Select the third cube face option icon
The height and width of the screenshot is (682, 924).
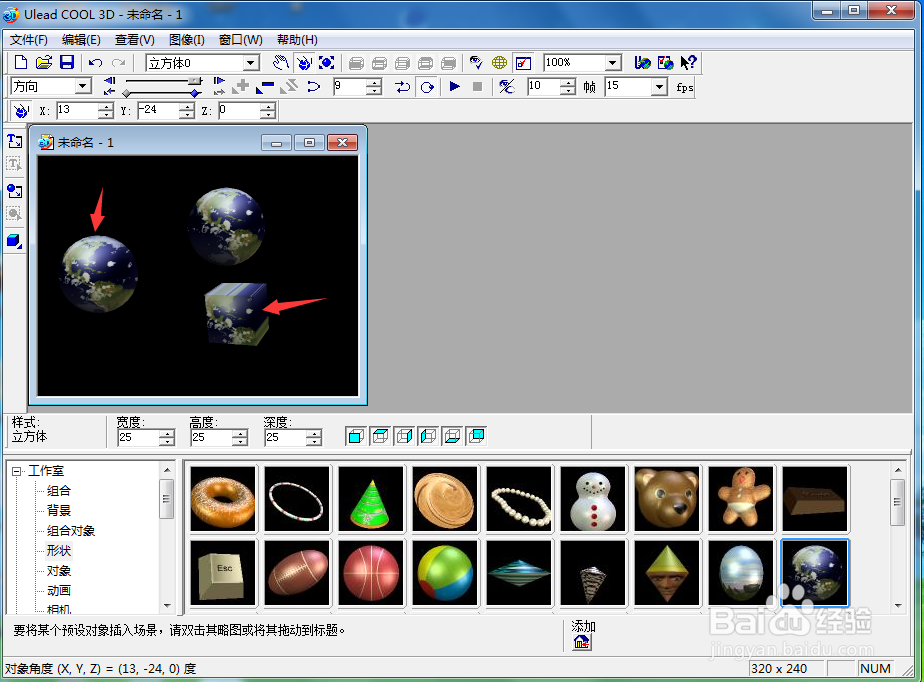click(404, 436)
